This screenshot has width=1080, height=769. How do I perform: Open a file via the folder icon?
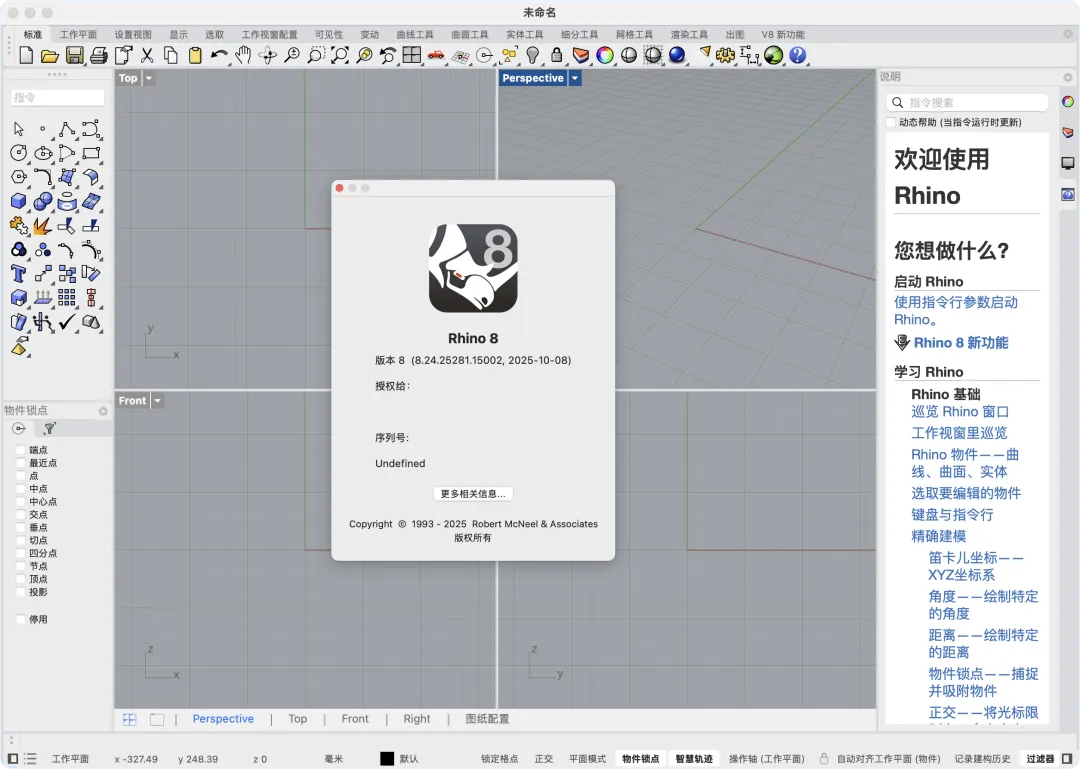(50, 56)
